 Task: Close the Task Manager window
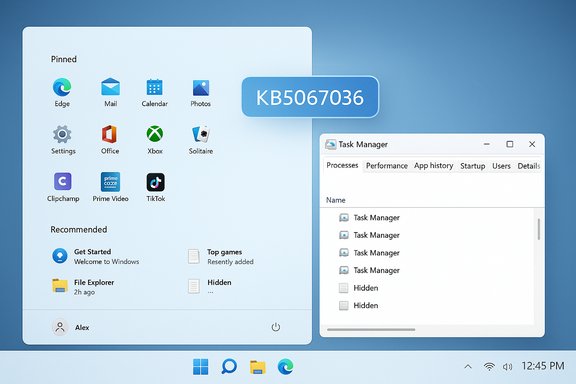532,144
